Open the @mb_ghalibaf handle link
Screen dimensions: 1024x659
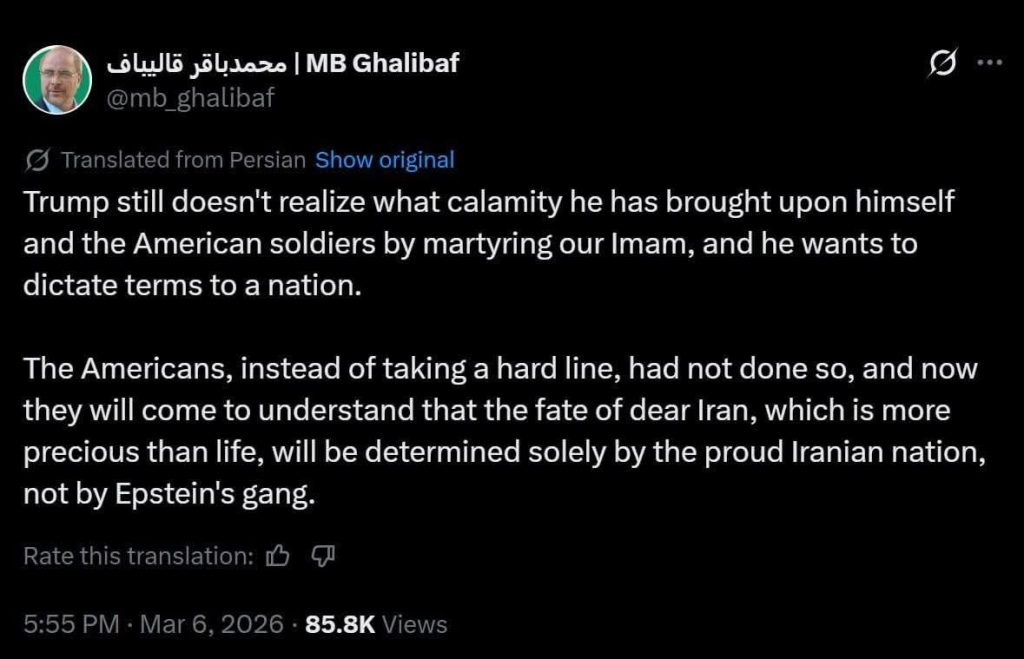[188, 97]
